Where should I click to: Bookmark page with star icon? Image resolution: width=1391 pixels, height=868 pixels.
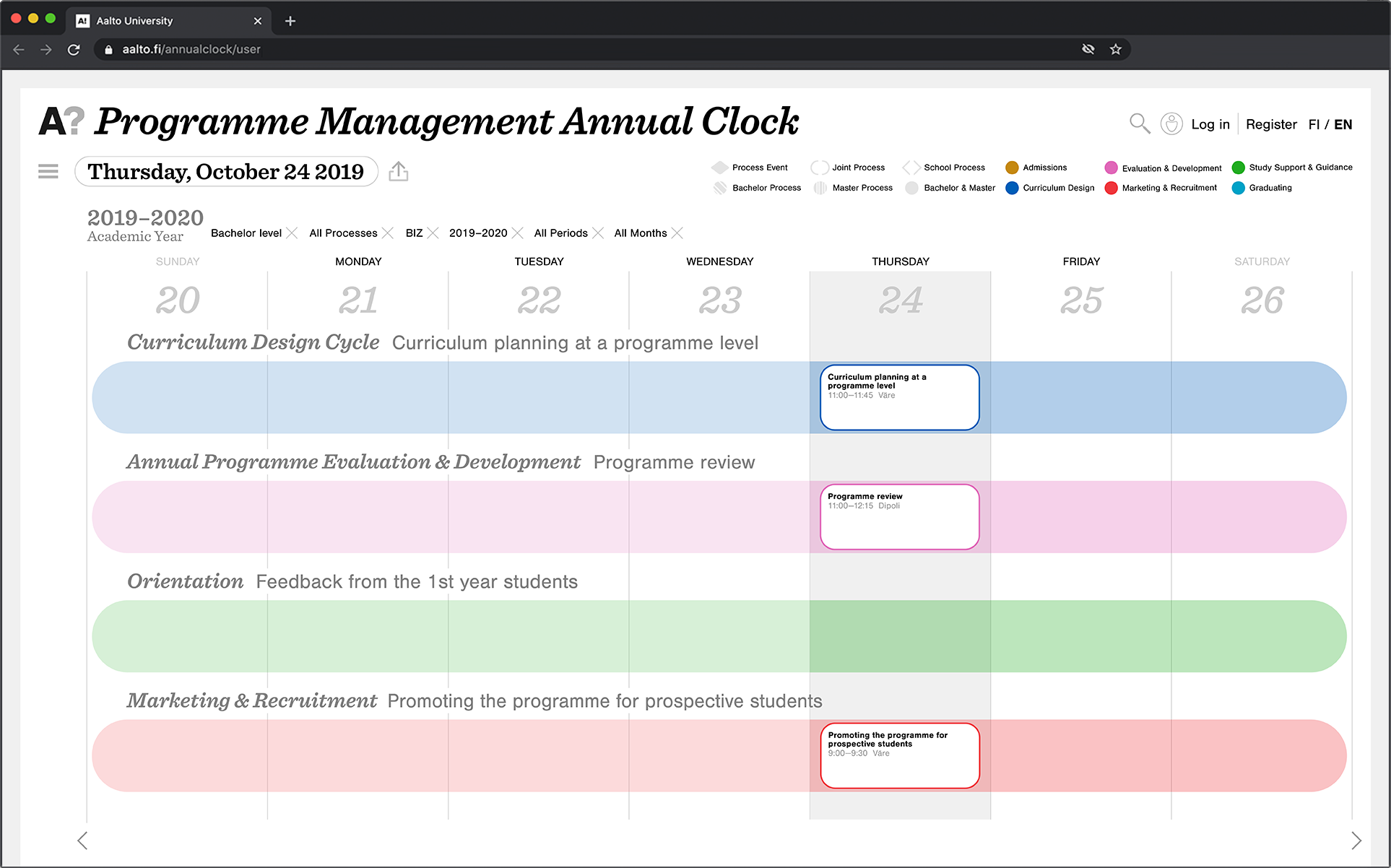[1115, 49]
